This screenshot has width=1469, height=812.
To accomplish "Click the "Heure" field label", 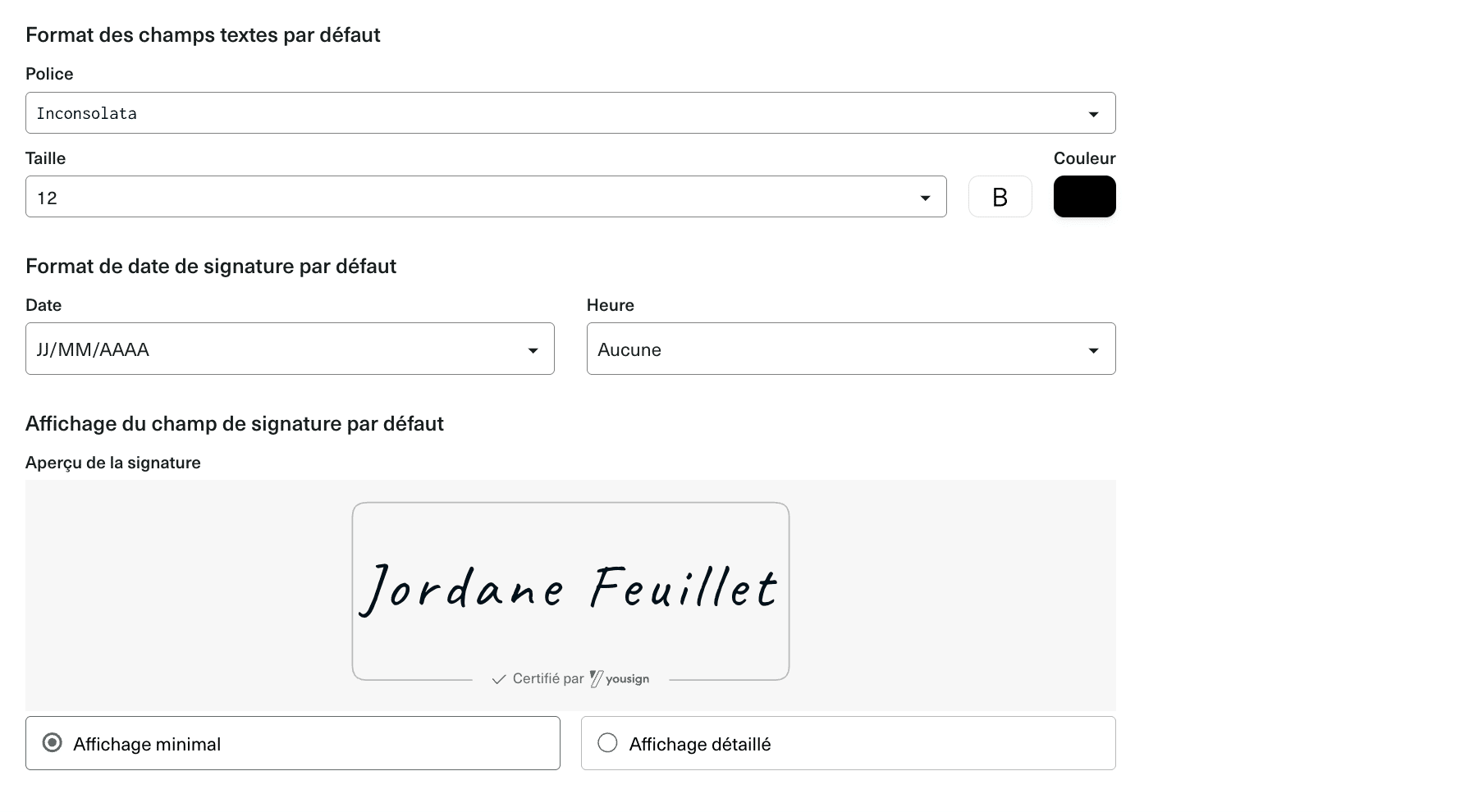I will coord(610,305).
